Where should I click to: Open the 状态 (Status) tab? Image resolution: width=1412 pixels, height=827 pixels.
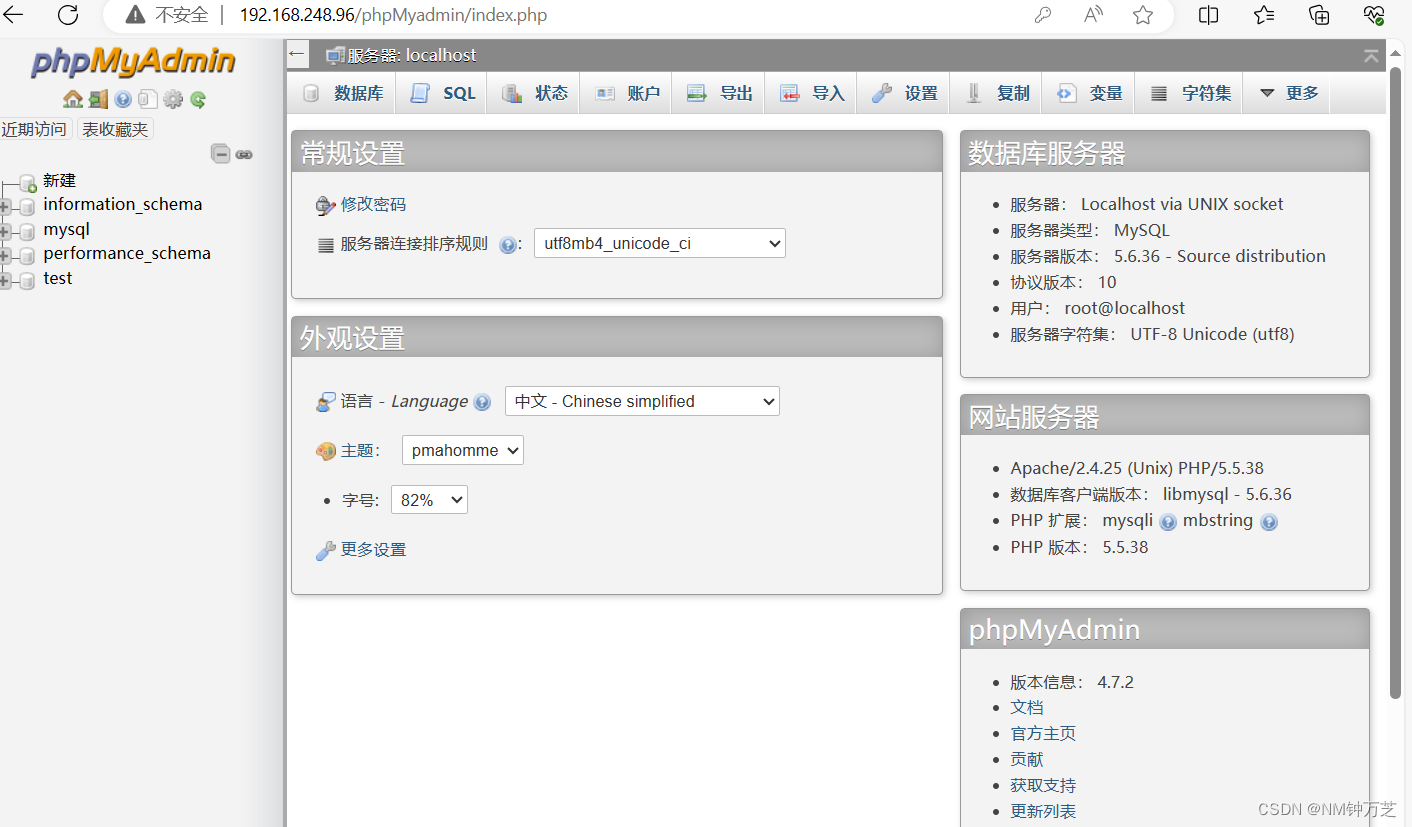point(535,93)
